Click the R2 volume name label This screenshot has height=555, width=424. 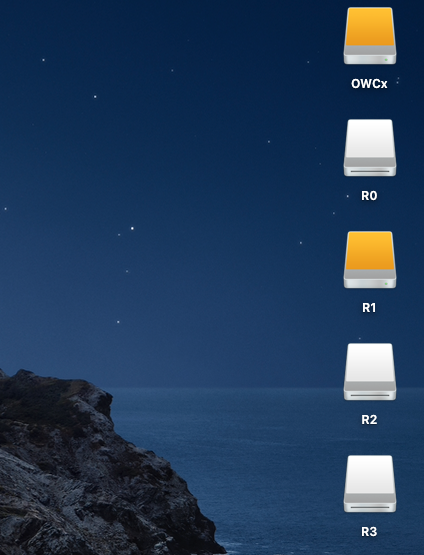[x=369, y=420]
